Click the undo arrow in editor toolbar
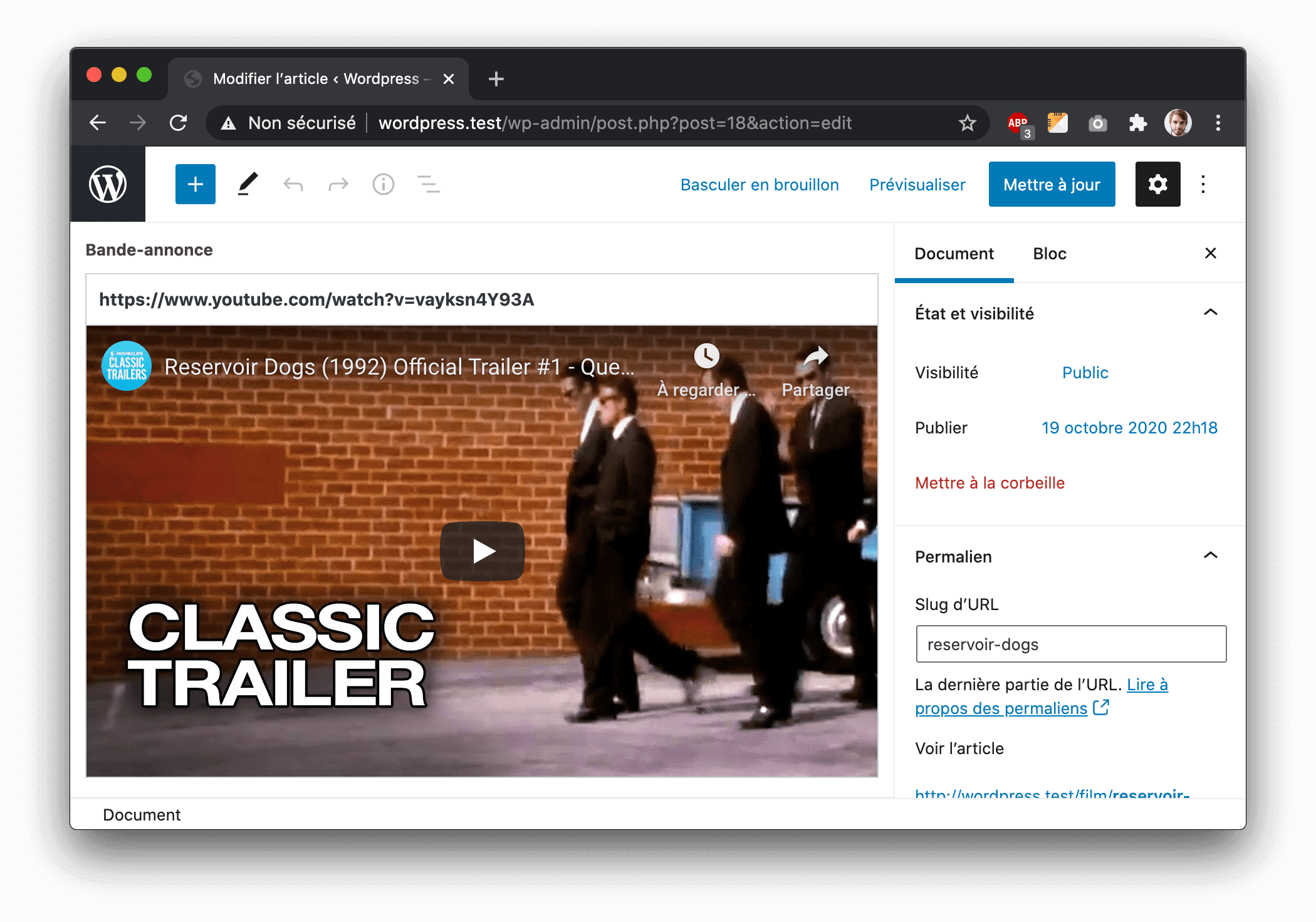 [x=293, y=184]
